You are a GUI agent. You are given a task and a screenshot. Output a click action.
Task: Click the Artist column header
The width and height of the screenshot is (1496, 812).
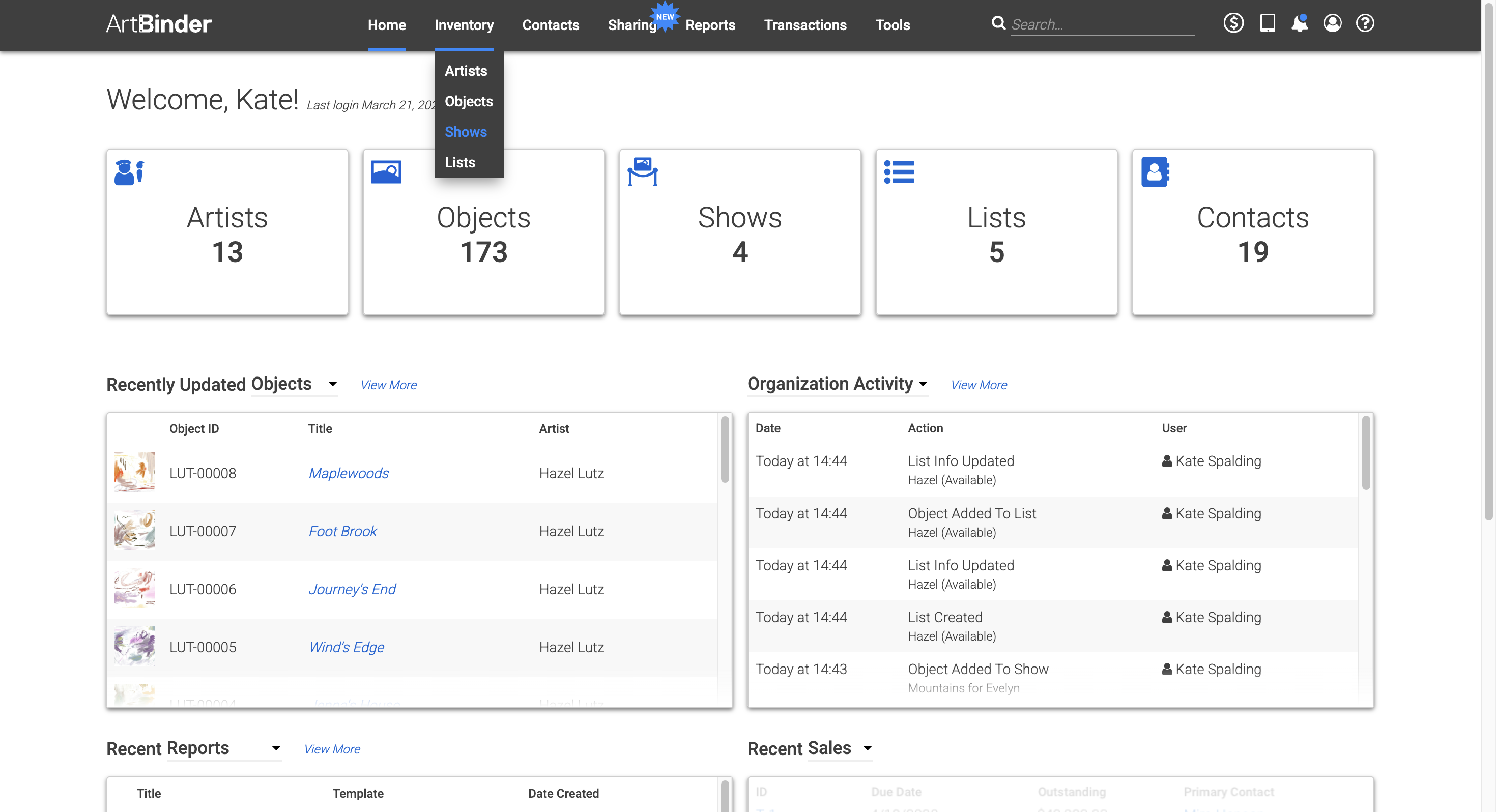coord(554,429)
